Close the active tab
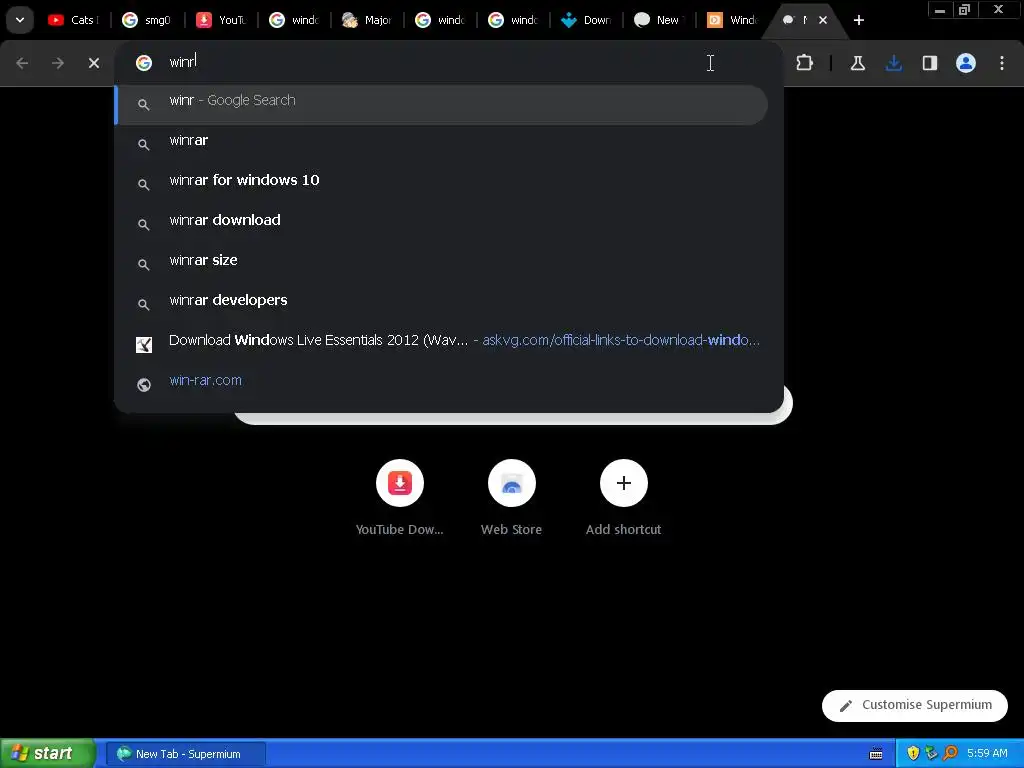 point(823,20)
